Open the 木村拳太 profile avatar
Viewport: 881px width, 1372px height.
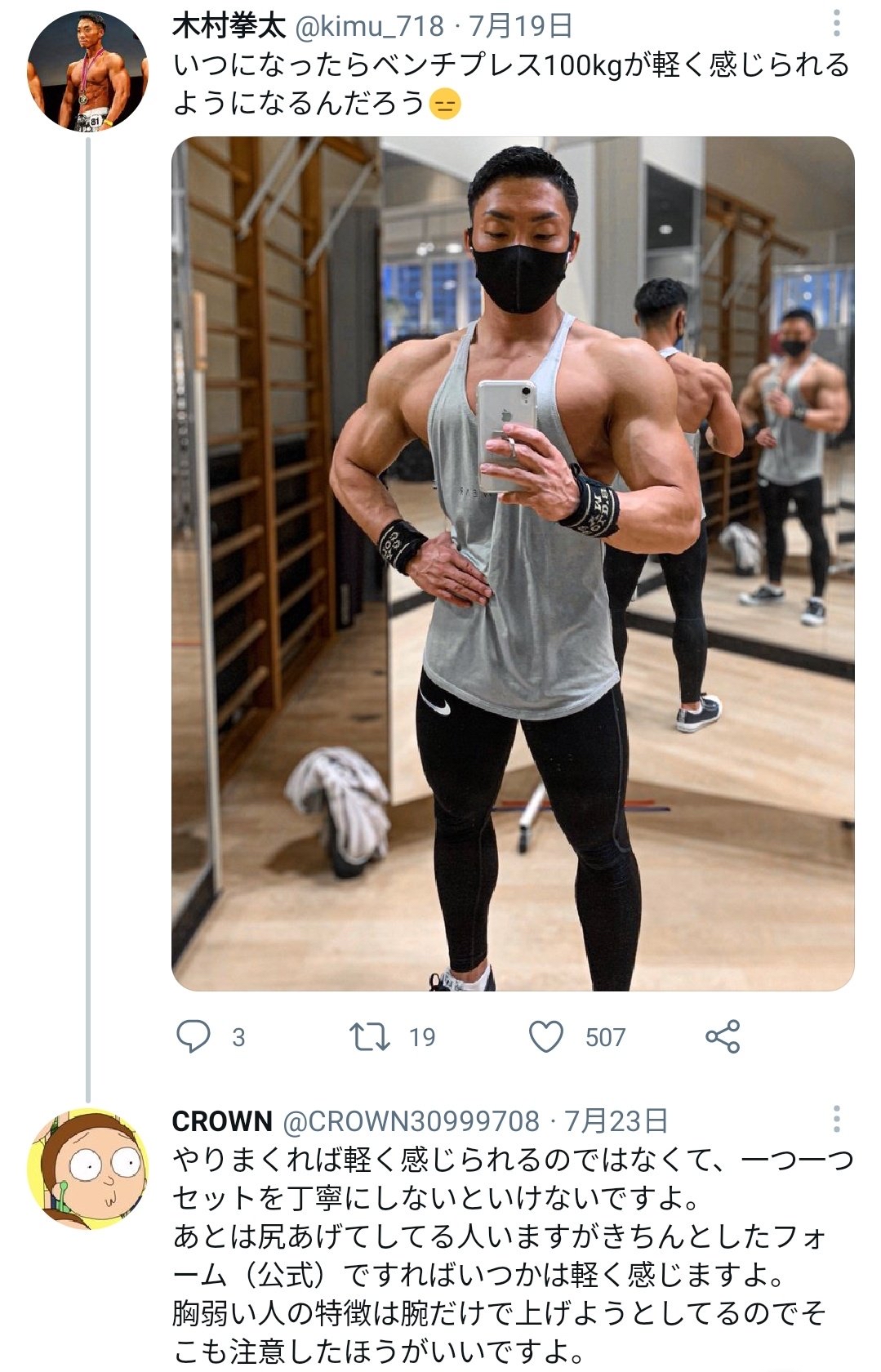click(87, 71)
